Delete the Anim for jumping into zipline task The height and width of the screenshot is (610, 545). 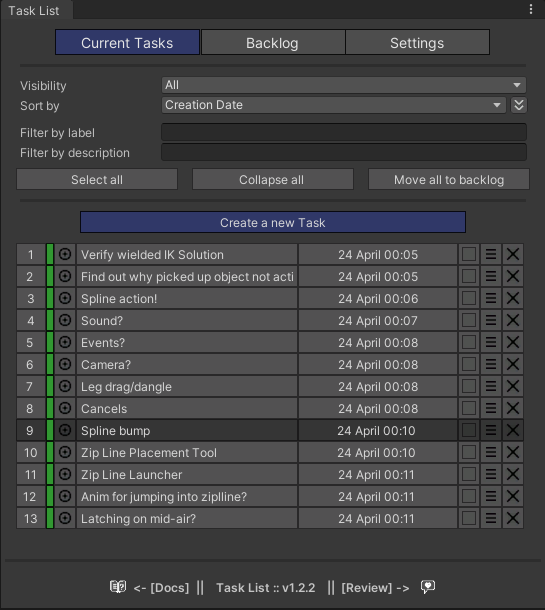(513, 496)
